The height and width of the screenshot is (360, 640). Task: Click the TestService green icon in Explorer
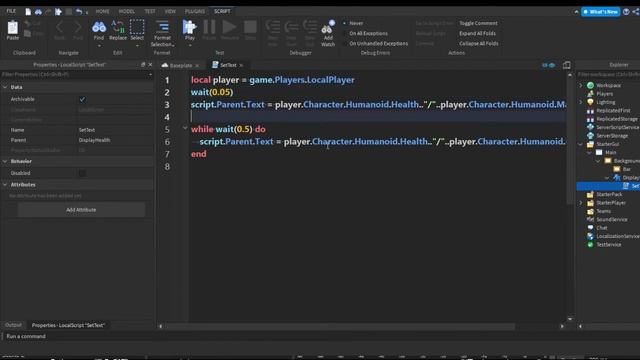click(x=590, y=244)
